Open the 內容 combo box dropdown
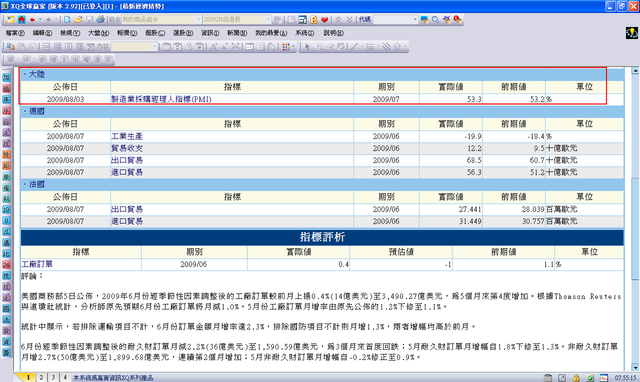This screenshot has height=382, width=640. (154, 47)
